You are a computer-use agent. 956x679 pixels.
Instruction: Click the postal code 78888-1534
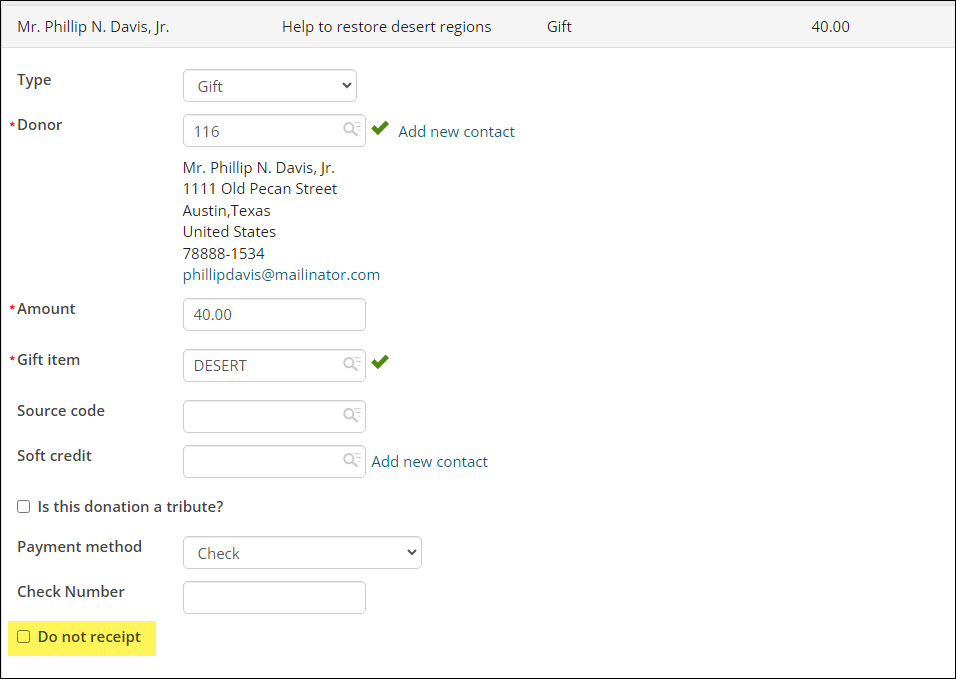coord(224,254)
